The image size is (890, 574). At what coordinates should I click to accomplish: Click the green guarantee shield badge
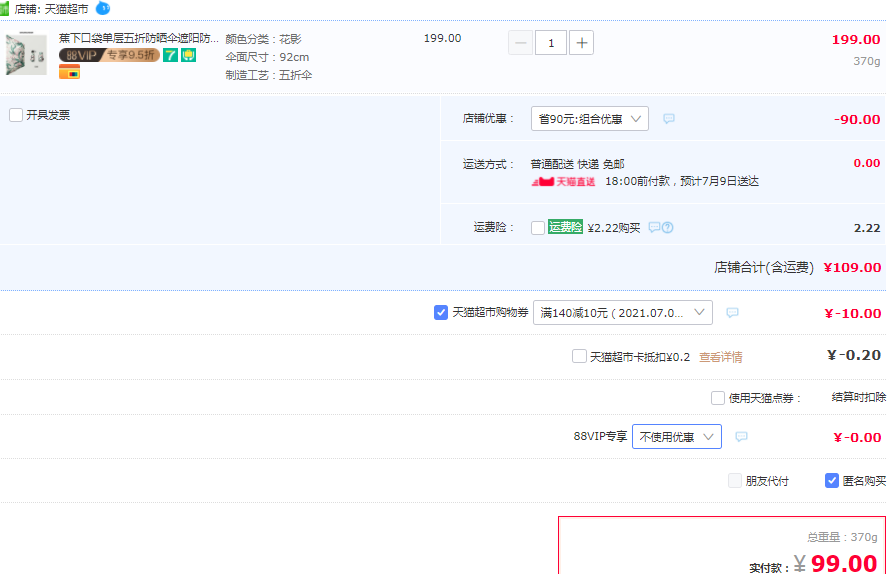188,55
